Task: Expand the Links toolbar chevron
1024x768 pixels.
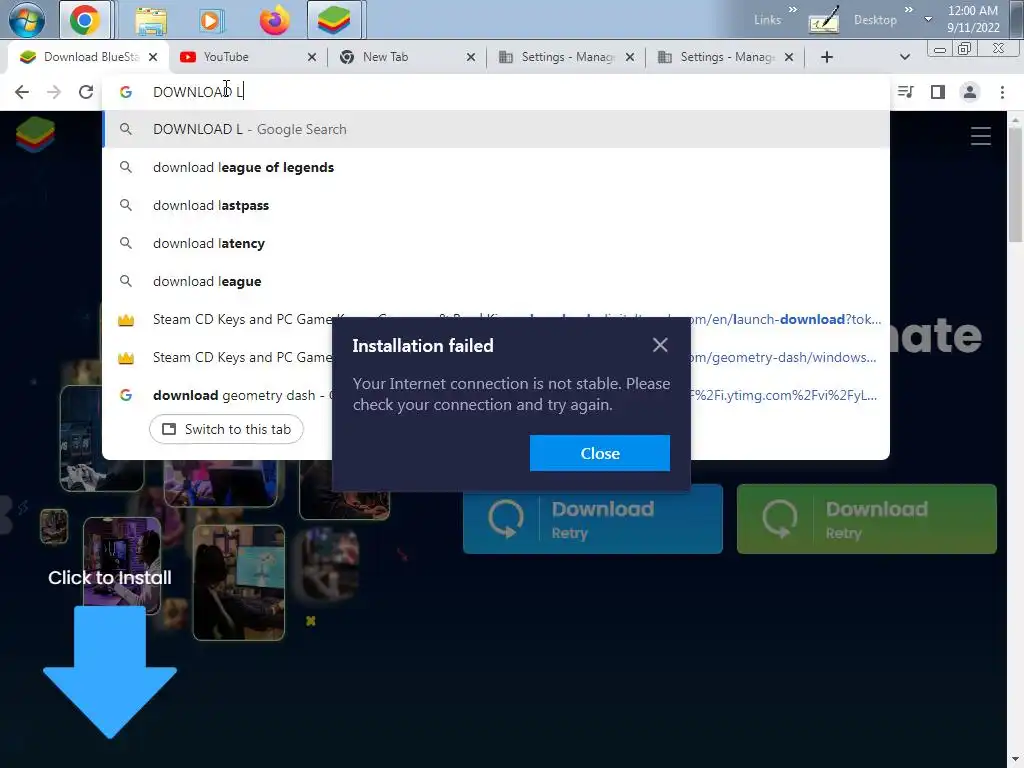Action: tap(793, 10)
